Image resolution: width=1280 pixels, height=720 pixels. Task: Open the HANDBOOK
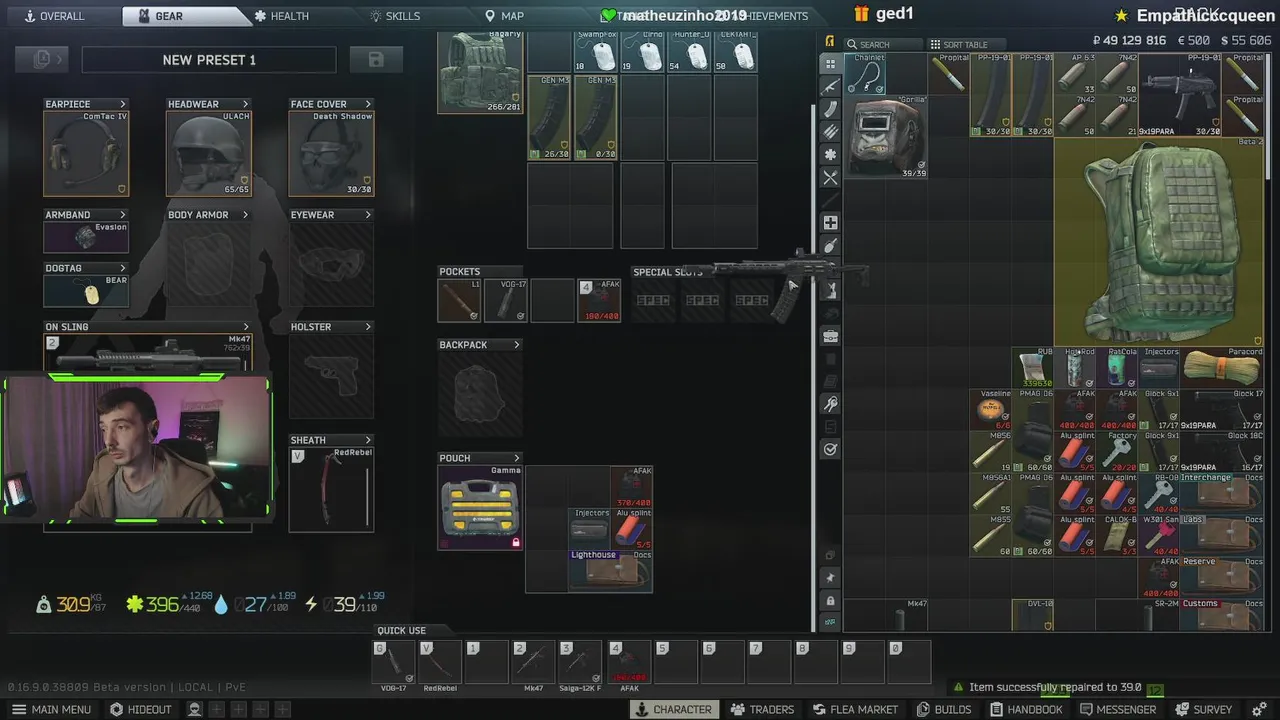coord(1025,709)
